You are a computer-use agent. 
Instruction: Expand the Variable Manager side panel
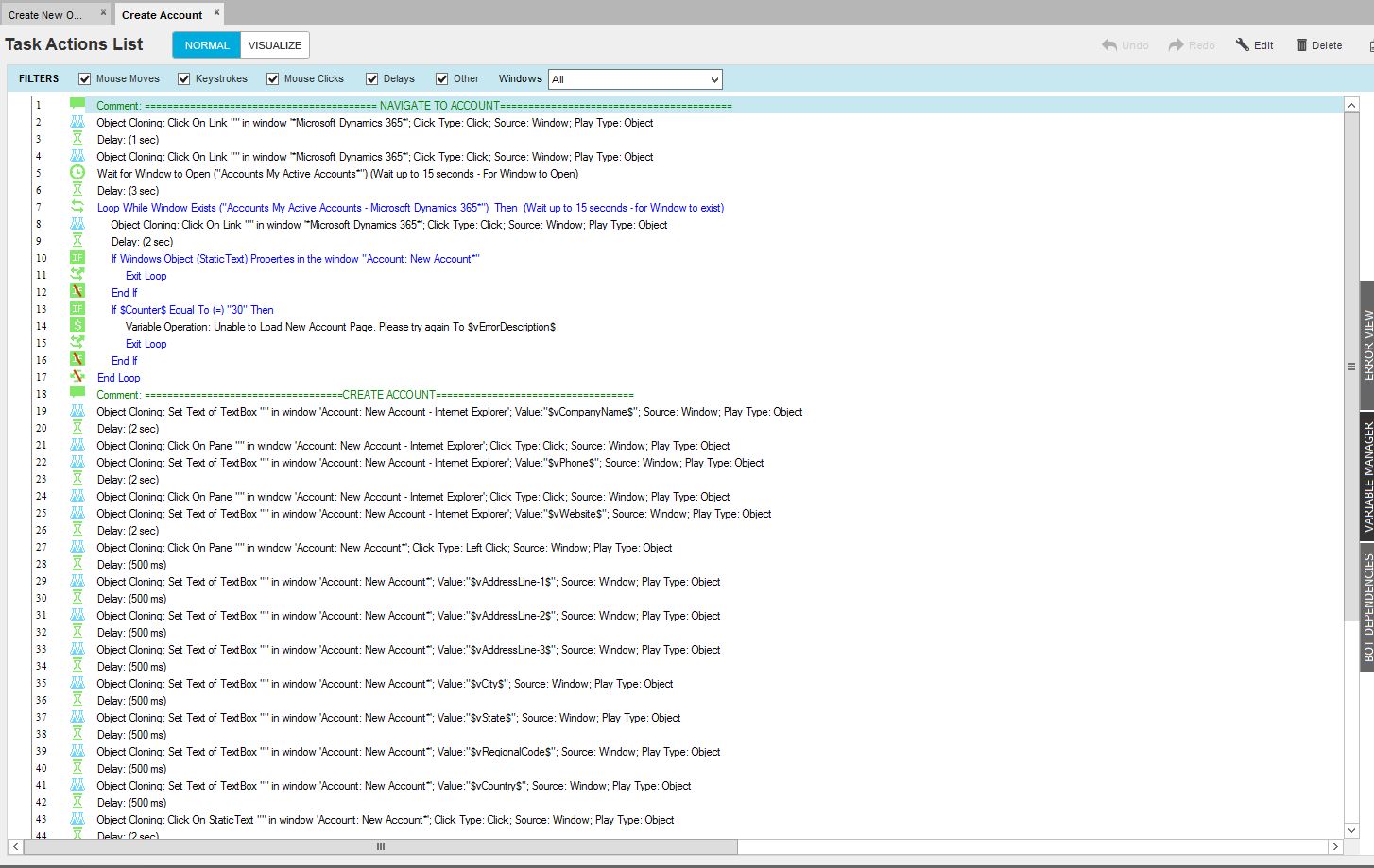point(1366,477)
